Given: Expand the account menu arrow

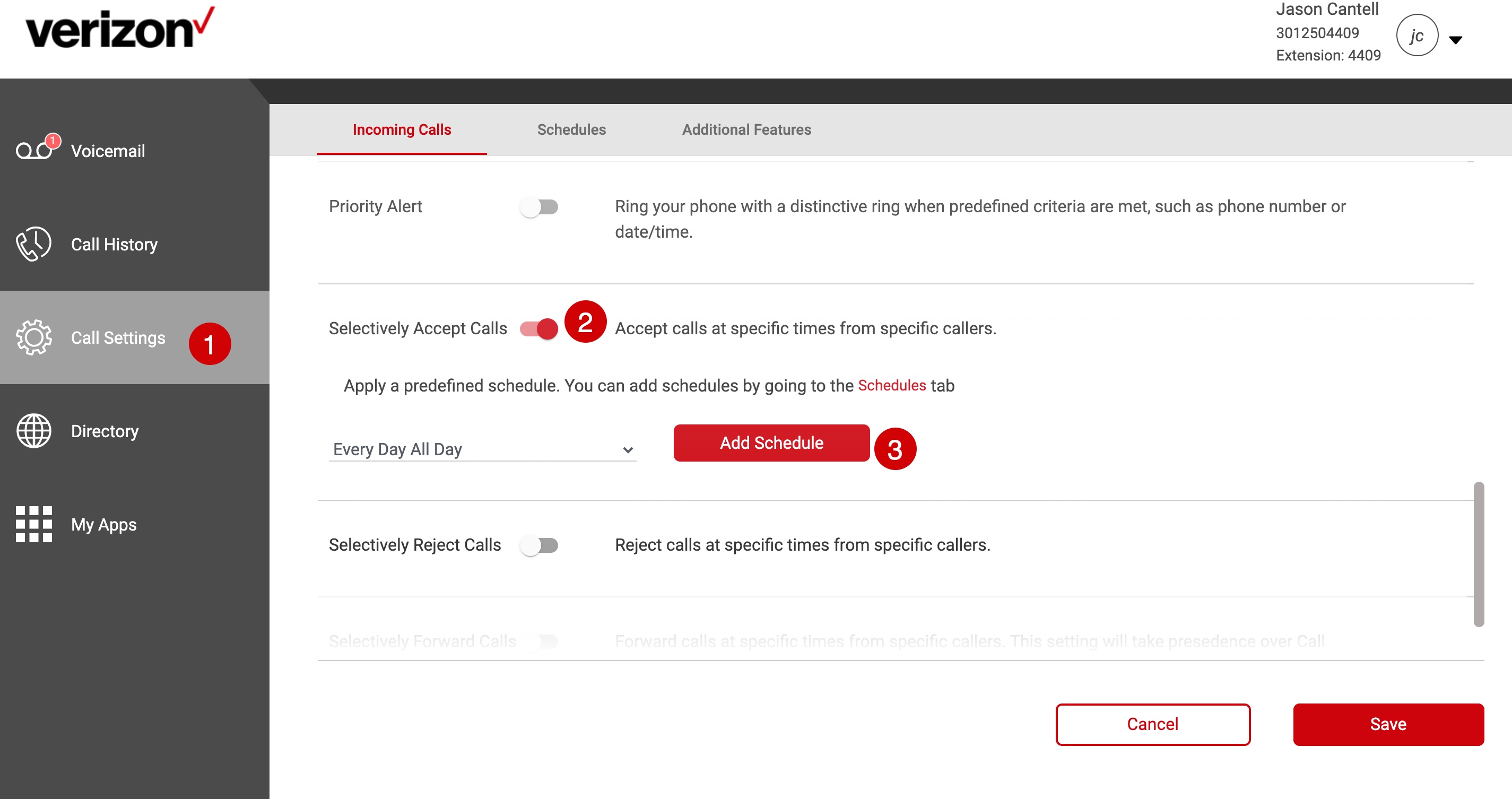Looking at the screenshot, I should tap(1455, 40).
